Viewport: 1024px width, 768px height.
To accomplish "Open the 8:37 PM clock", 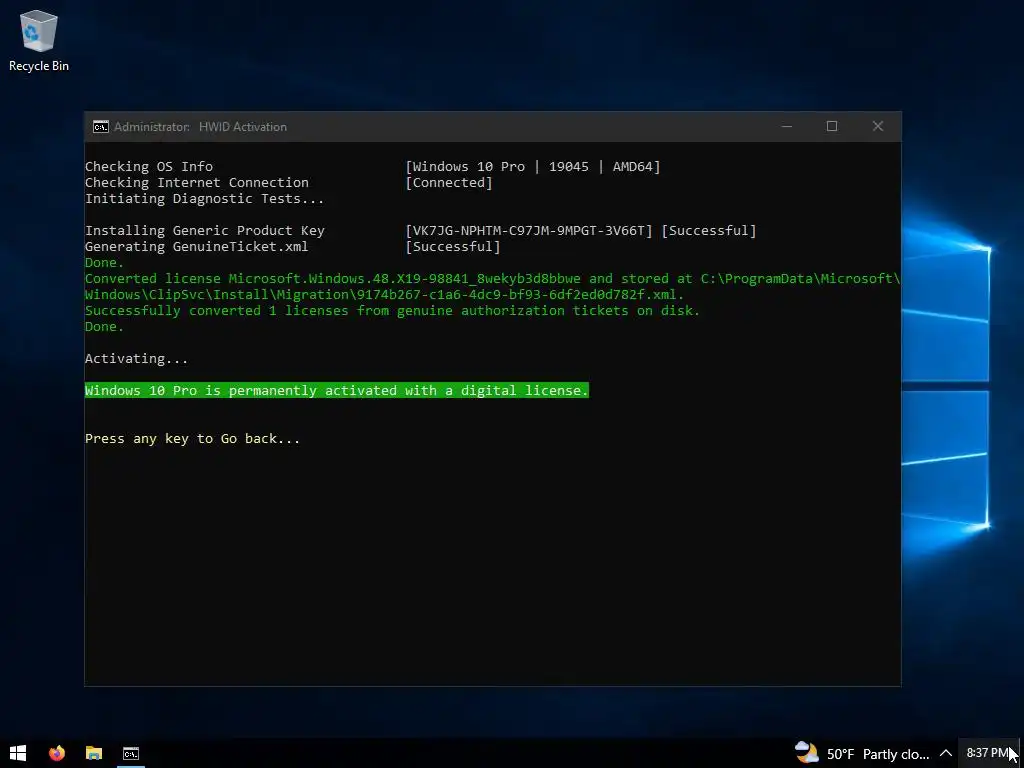I will click(x=988, y=753).
